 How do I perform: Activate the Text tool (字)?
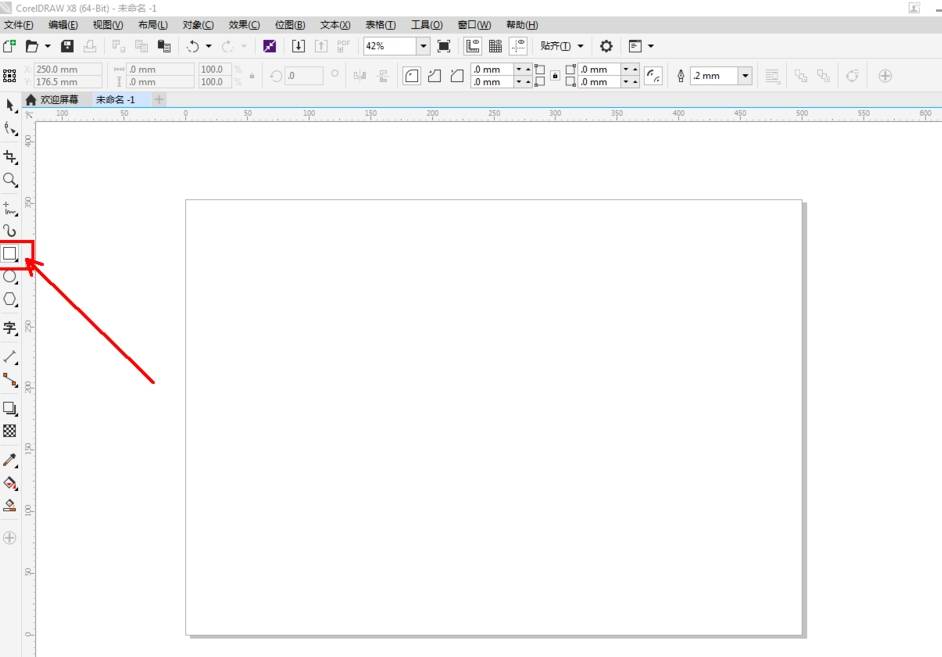point(11,328)
